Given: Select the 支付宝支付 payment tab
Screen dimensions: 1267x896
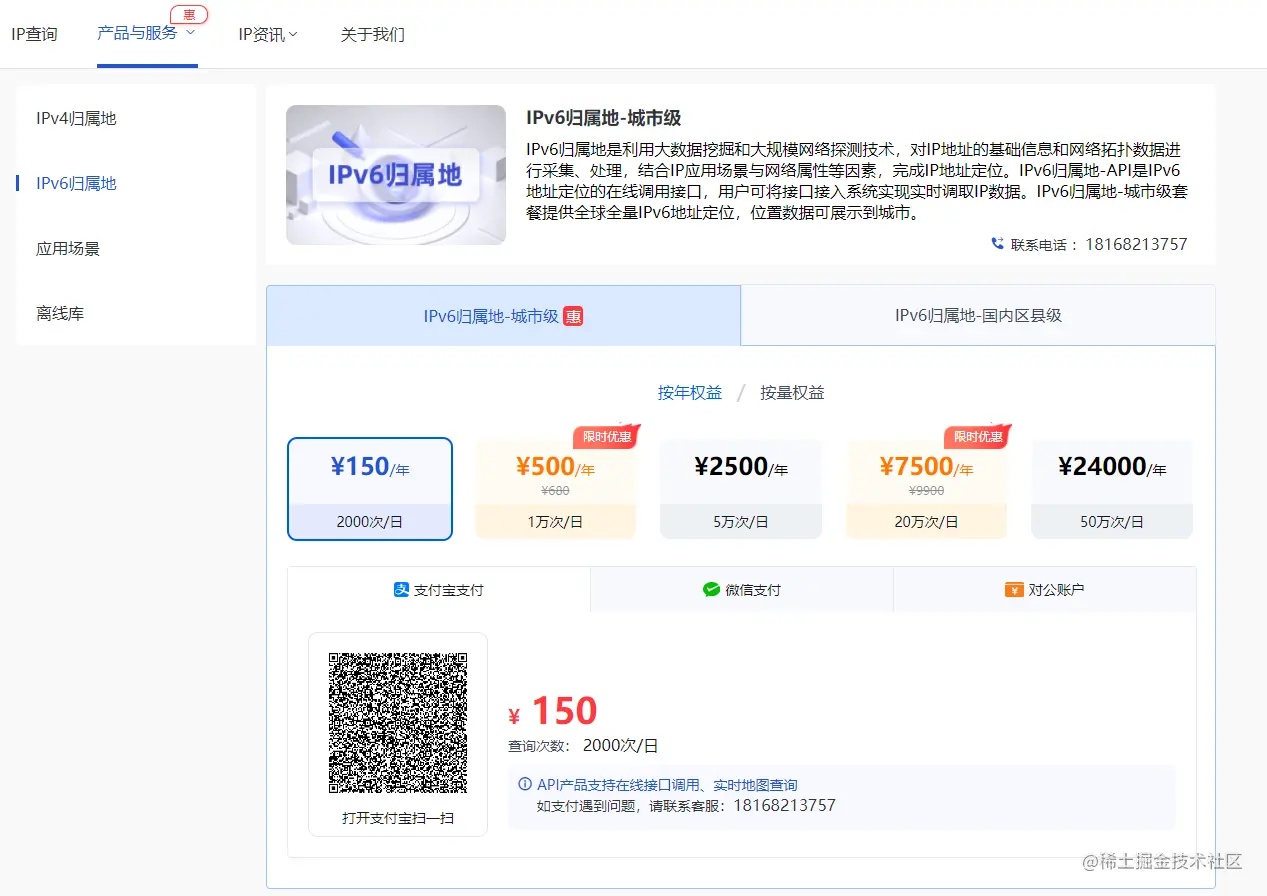Looking at the screenshot, I should click(439, 590).
